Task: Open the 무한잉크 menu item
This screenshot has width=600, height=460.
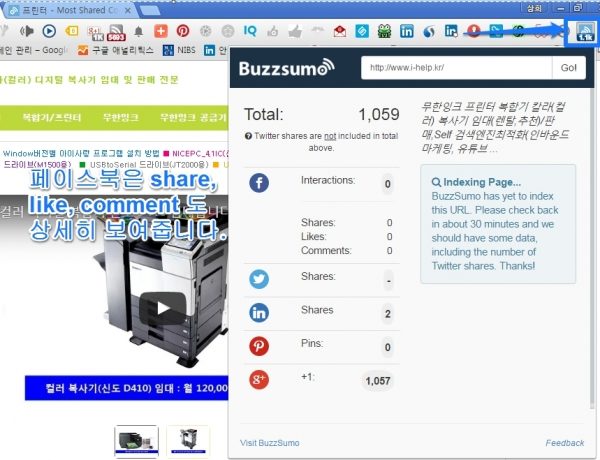Action: coord(121,117)
